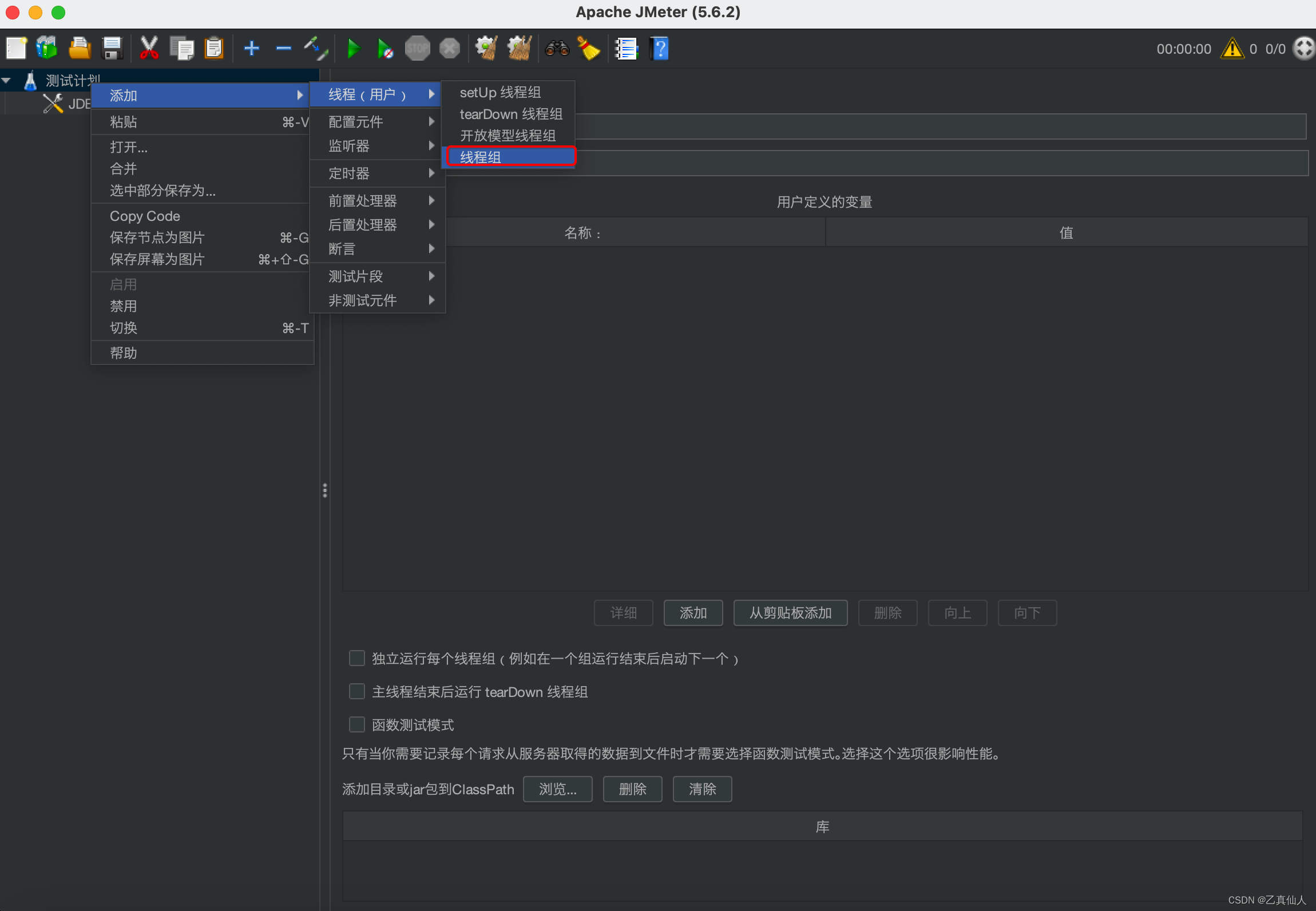Check 主线程结束后运行 tearDown 线程组 checkbox
Viewport: 1316px width, 911px height.
tap(357, 691)
